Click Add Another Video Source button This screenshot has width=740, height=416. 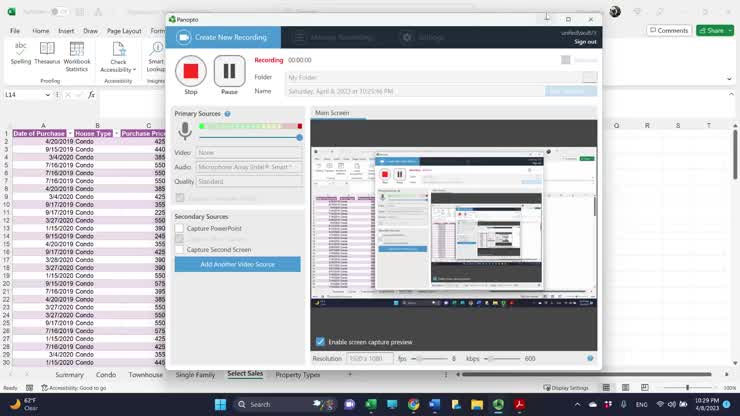click(x=237, y=264)
